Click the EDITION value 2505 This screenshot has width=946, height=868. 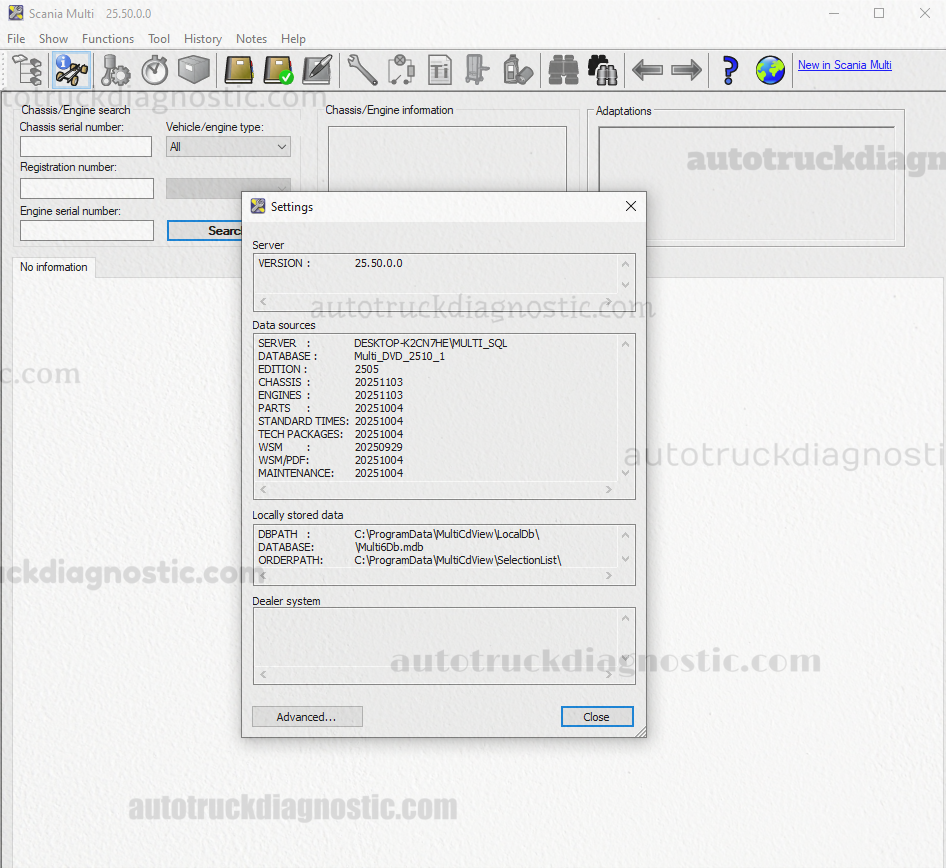[367, 369]
